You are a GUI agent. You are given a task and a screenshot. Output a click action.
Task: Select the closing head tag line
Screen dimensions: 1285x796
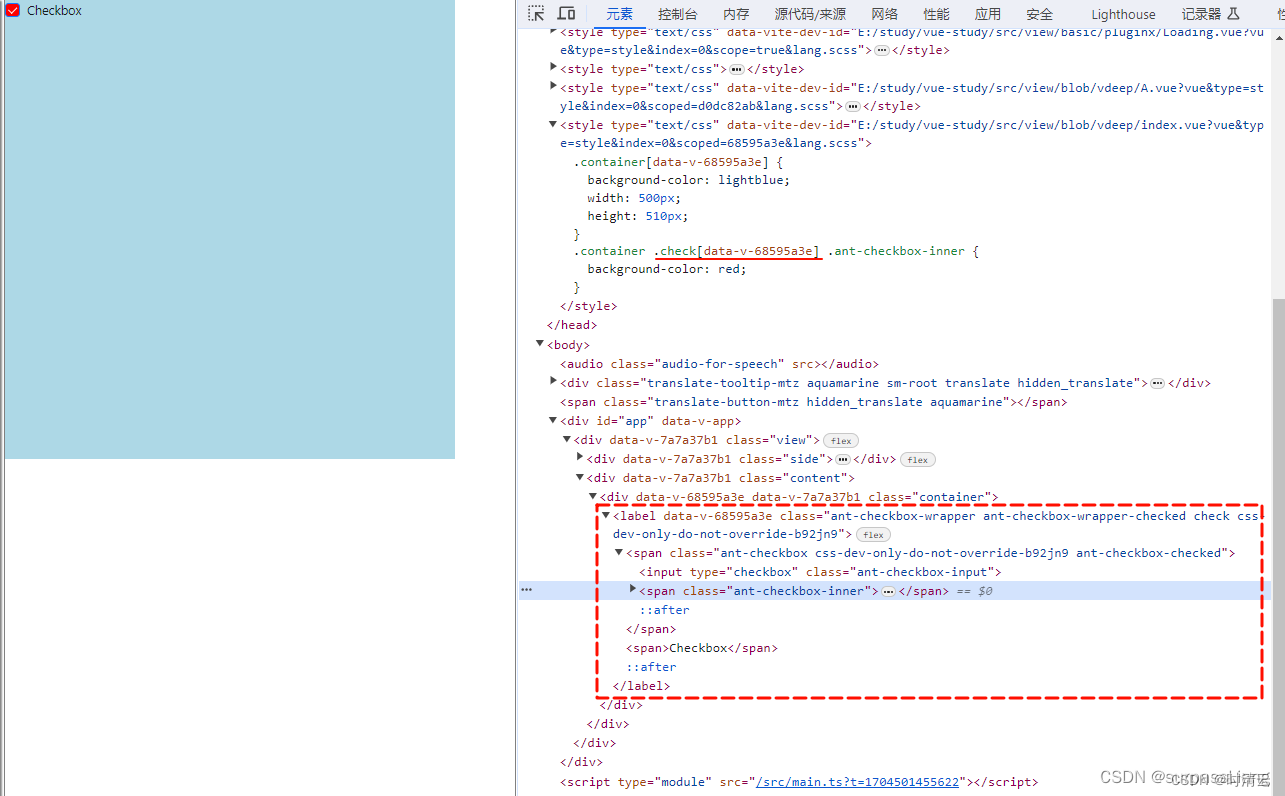coord(571,325)
